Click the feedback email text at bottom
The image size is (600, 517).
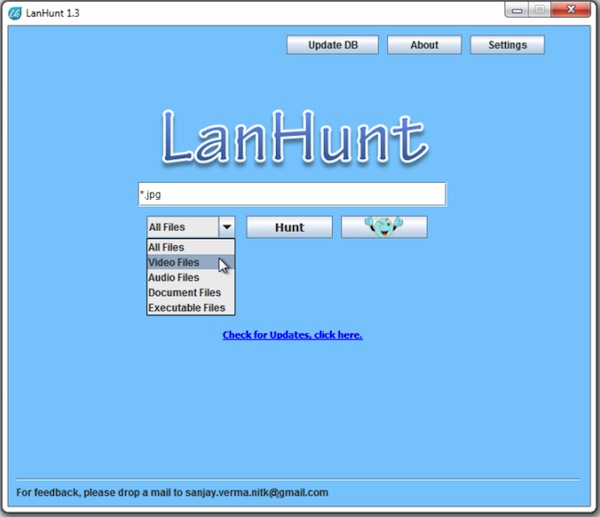[x=172, y=492]
